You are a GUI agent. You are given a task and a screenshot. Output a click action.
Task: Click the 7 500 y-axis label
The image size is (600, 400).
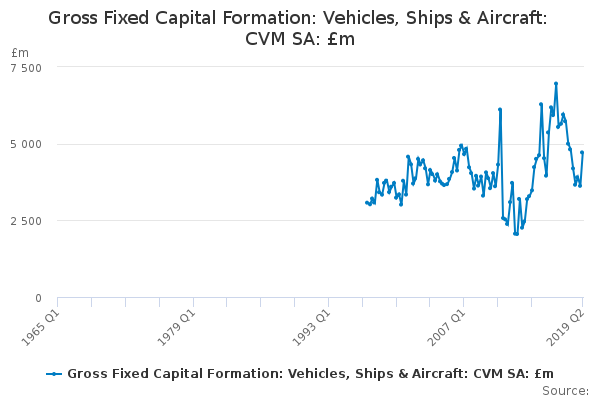26,68
